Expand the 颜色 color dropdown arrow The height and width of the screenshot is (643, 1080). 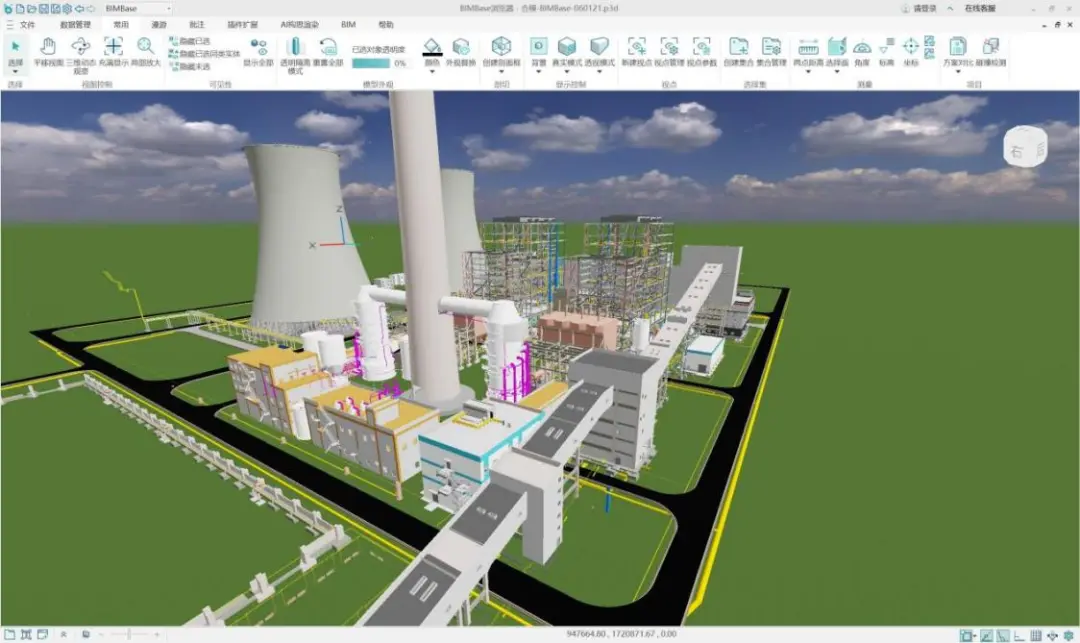[432, 72]
